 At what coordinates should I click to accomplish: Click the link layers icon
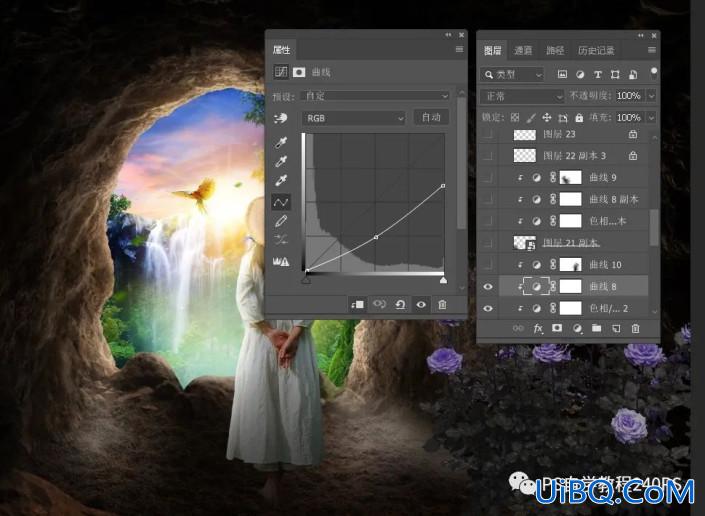pyautogui.click(x=518, y=328)
